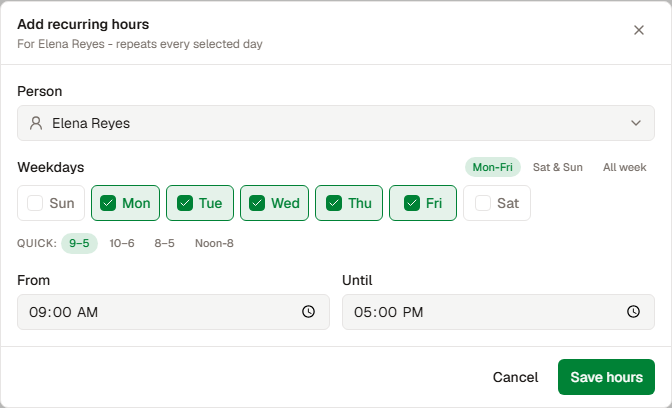Viewport: 672px width, 408px height.
Task: Choose the All week preset
Action: coord(624,167)
